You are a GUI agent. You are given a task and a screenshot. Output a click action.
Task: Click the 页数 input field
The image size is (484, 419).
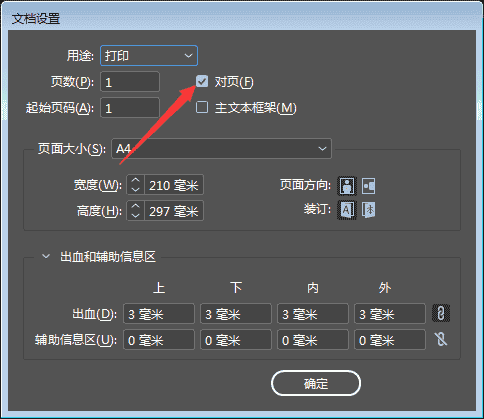130,82
